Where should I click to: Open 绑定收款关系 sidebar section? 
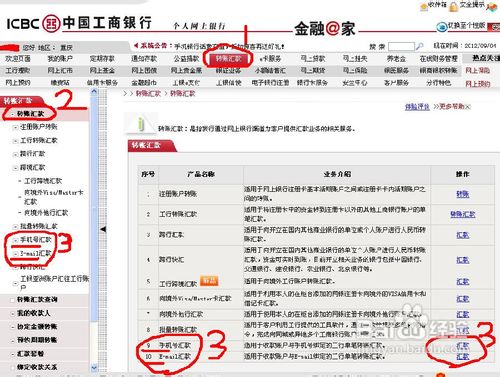point(37,367)
